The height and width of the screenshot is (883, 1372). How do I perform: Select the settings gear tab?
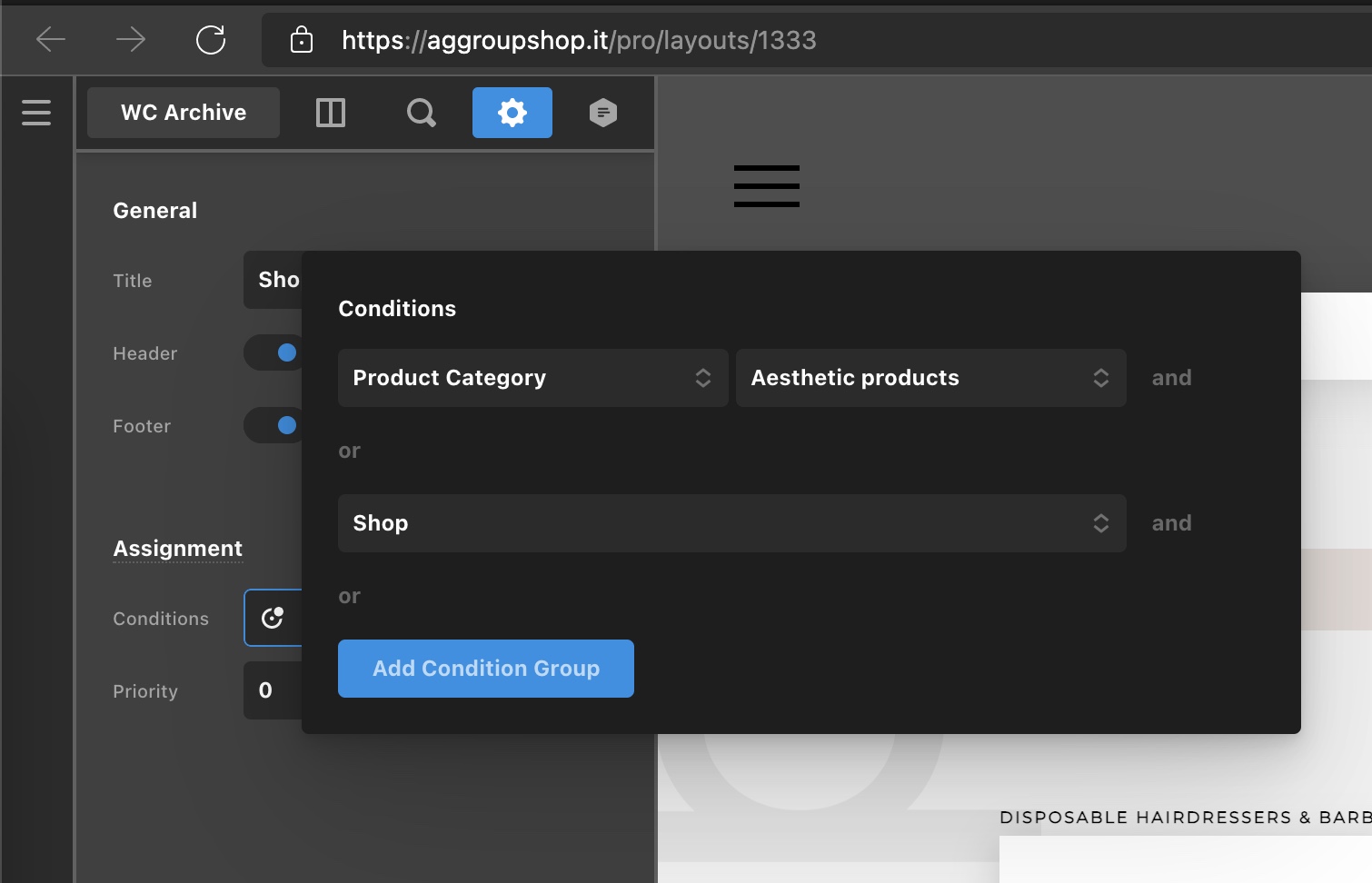tap(512, 113)
